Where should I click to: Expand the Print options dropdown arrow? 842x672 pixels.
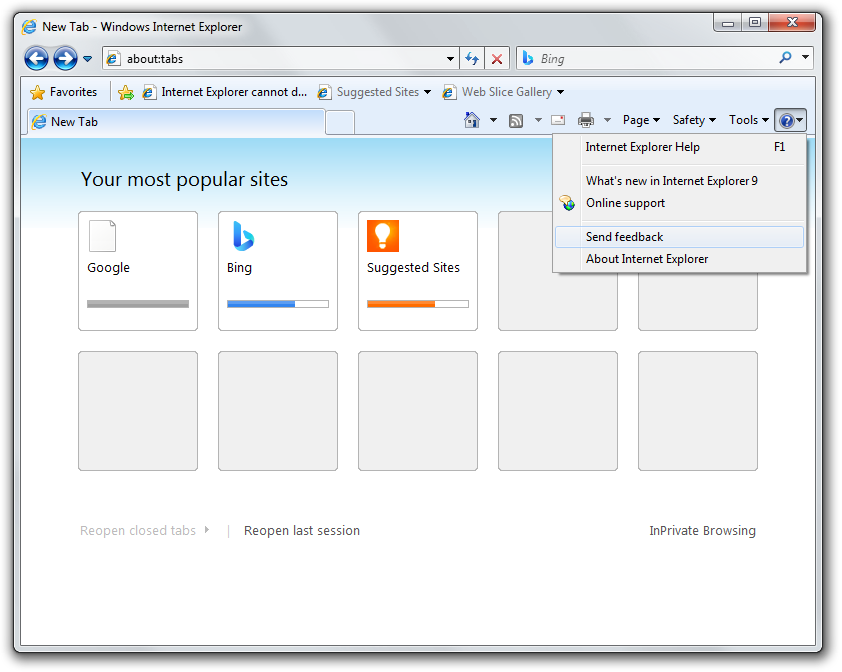(607, 120)
